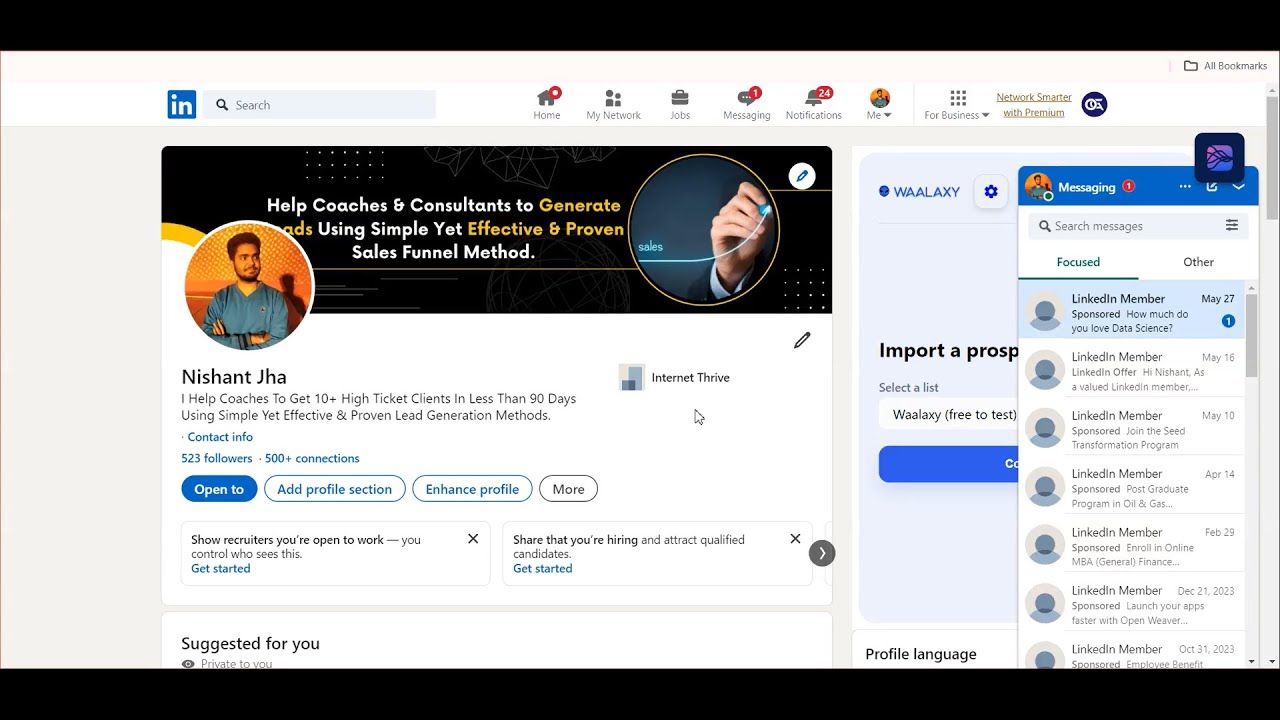
Task: Click the floating purple extension icon
Action: pyautogui.click(x=1219, y=157)
